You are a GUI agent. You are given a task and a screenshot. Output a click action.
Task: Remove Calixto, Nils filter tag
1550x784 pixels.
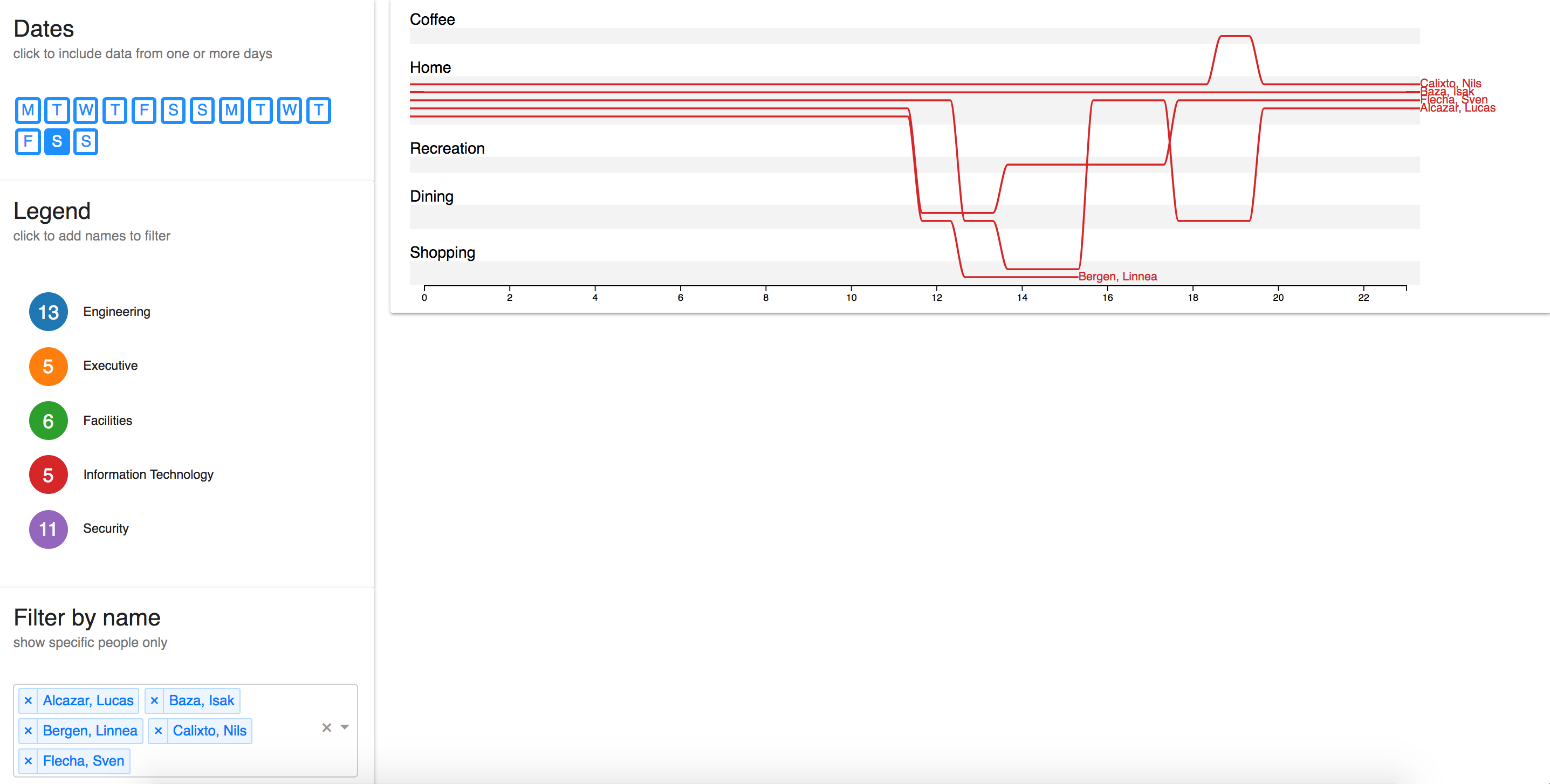pyautogui.click(x=158, y=731)
